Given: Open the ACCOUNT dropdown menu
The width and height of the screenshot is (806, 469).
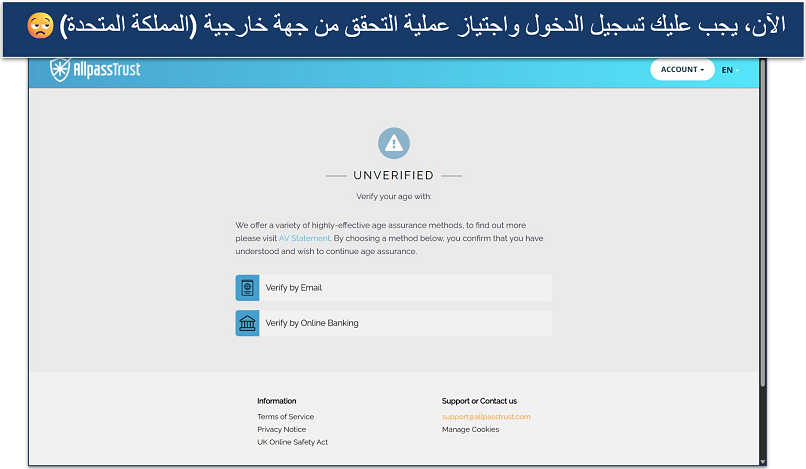Looking at the screenshot, I should point(682,70).
